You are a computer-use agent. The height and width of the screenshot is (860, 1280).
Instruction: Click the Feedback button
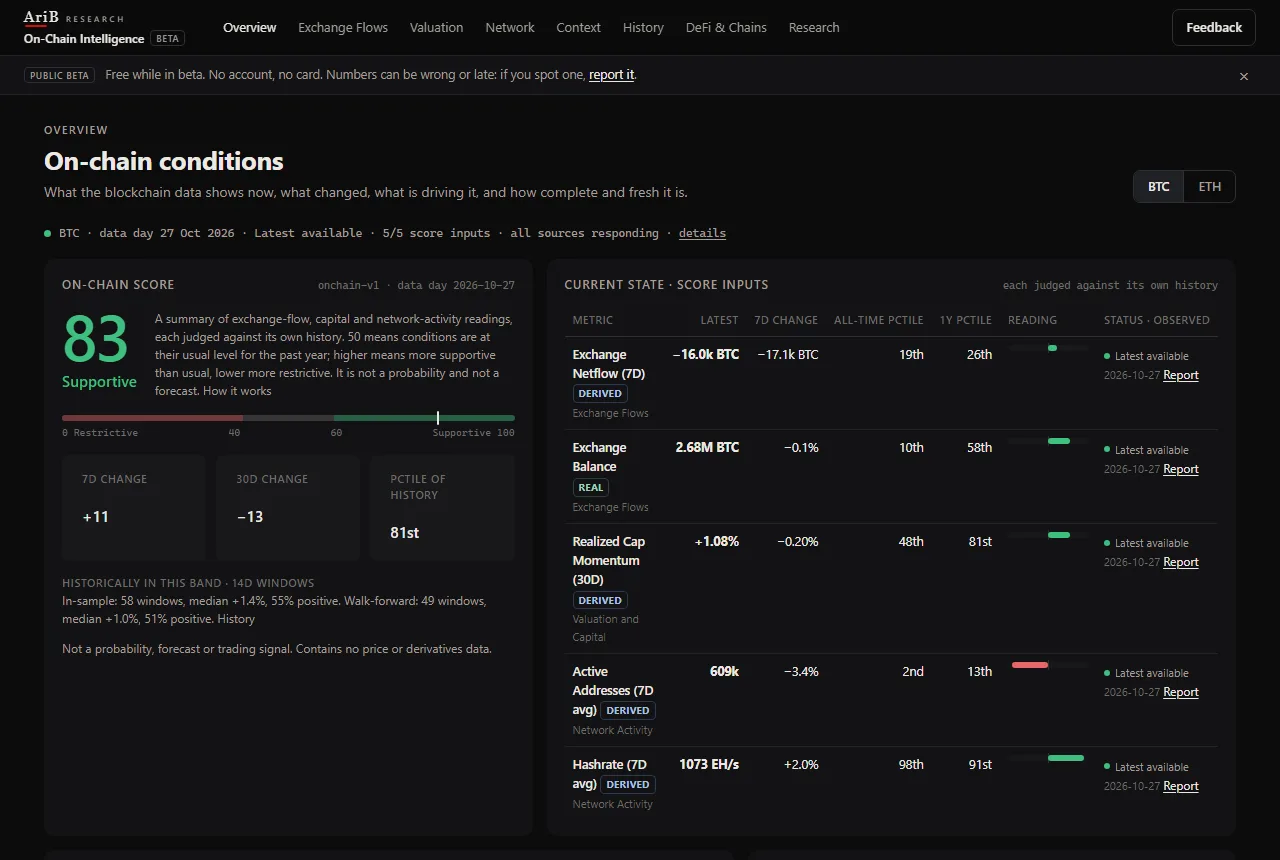click(x=1214, y=28)
